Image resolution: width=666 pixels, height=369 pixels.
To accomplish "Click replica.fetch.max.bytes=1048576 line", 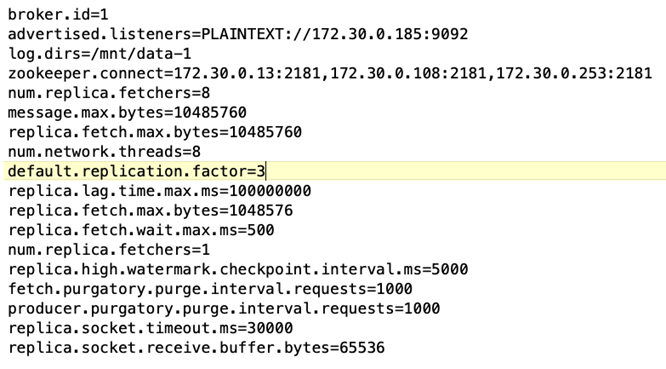I will coord(150,211).
